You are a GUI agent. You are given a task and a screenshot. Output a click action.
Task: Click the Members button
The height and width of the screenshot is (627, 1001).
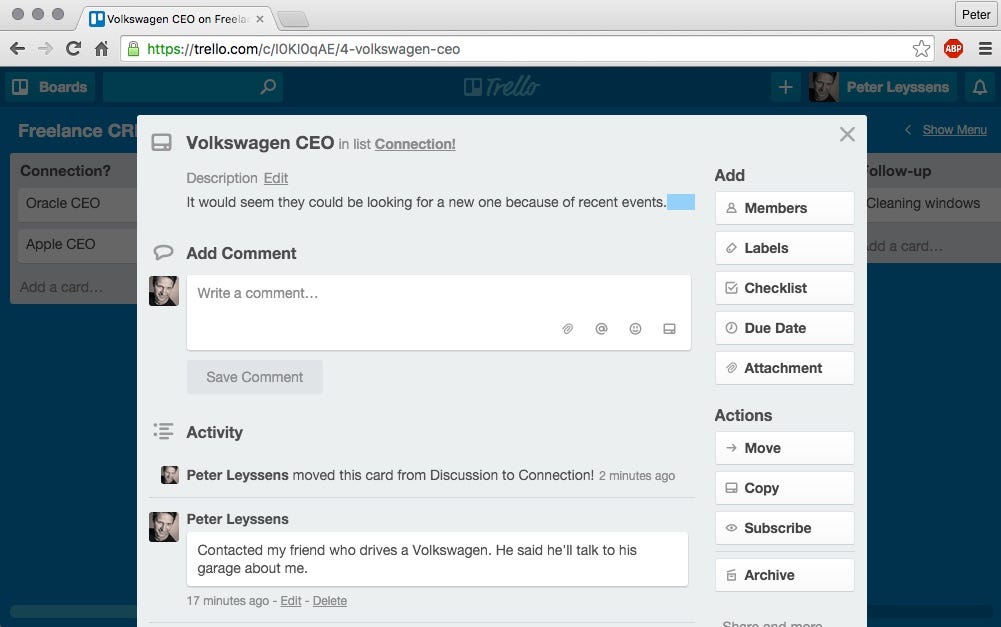785,208
